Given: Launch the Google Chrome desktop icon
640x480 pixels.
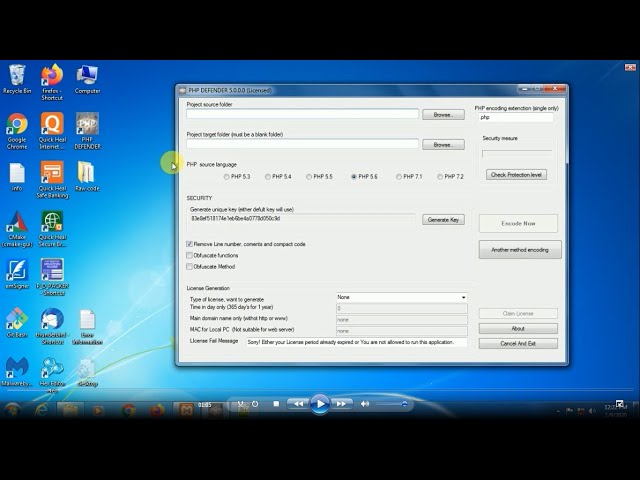Looking at the screenshot, I should (x=17, y=131).
